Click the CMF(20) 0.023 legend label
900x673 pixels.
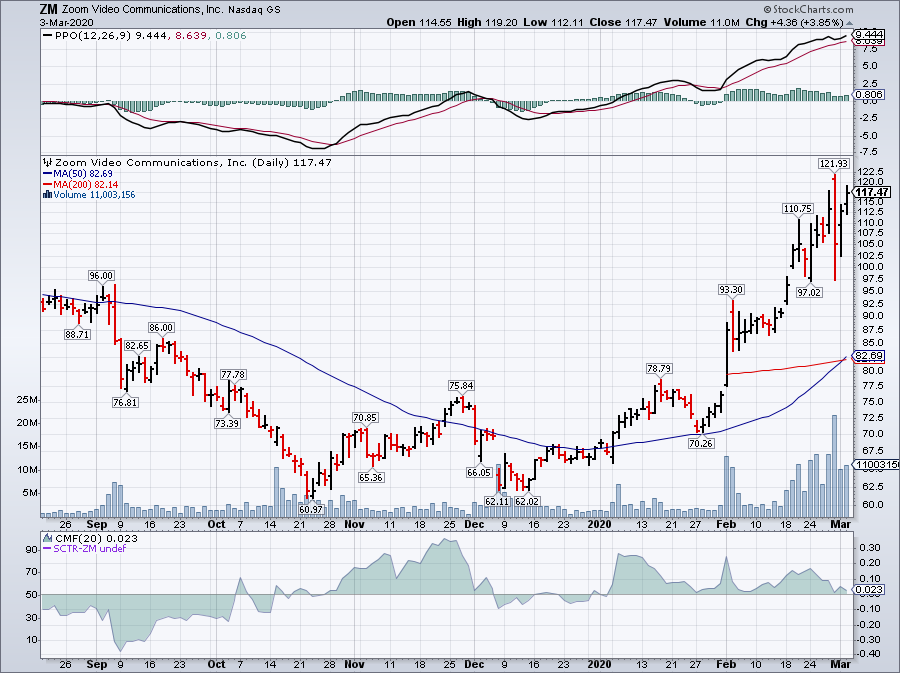[x=96, y=538]
